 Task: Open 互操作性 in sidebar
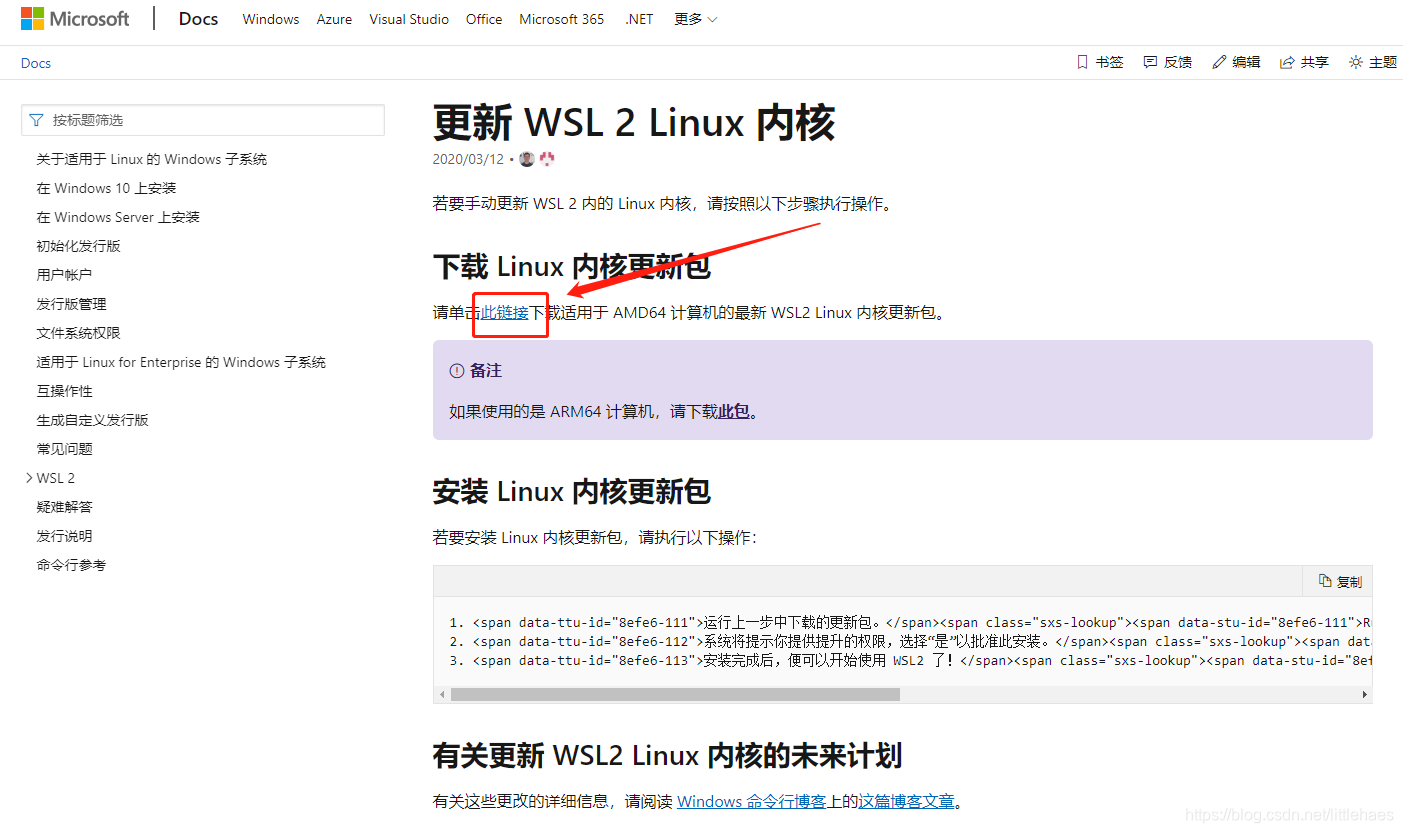(x=65, y=391)
